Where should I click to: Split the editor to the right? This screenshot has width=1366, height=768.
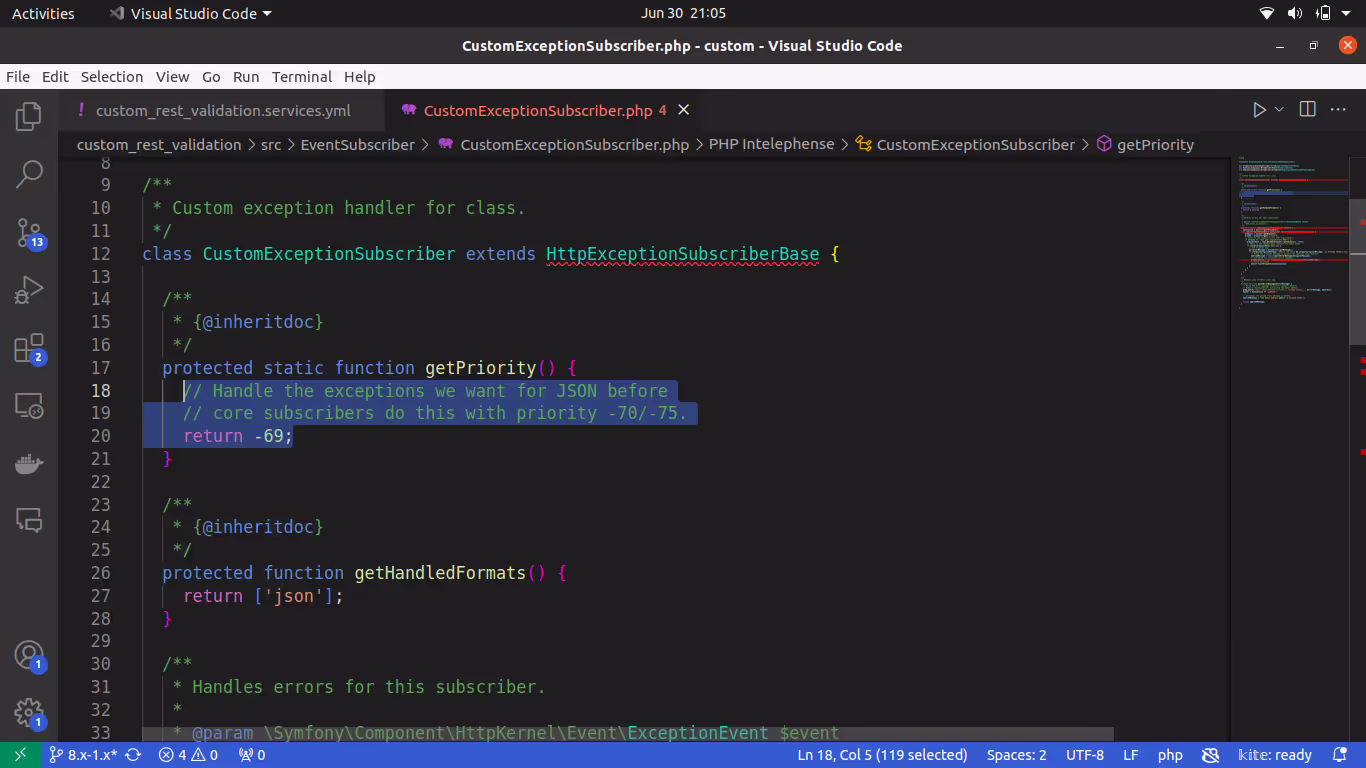[1307, 110]
